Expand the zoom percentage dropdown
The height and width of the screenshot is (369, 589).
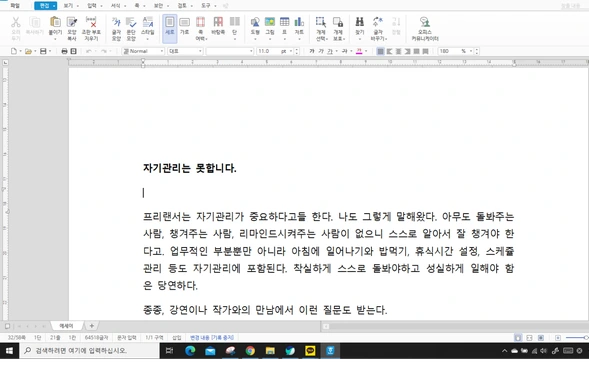click(471, 51)
